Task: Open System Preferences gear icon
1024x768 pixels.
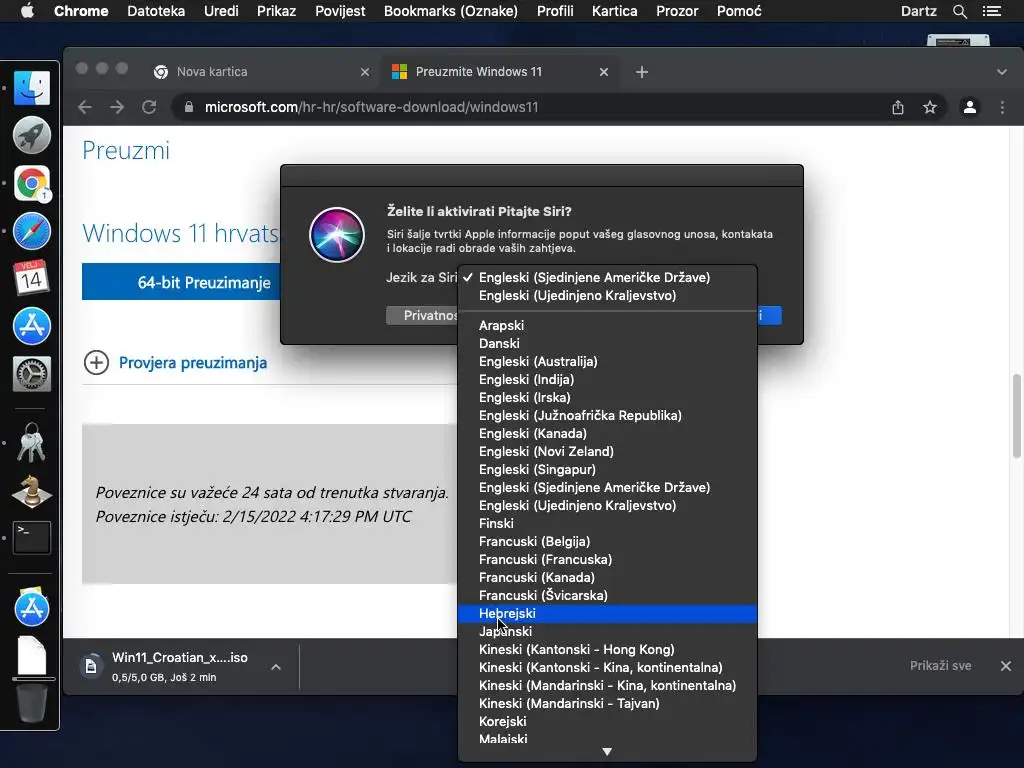Action: click(31, 374)
